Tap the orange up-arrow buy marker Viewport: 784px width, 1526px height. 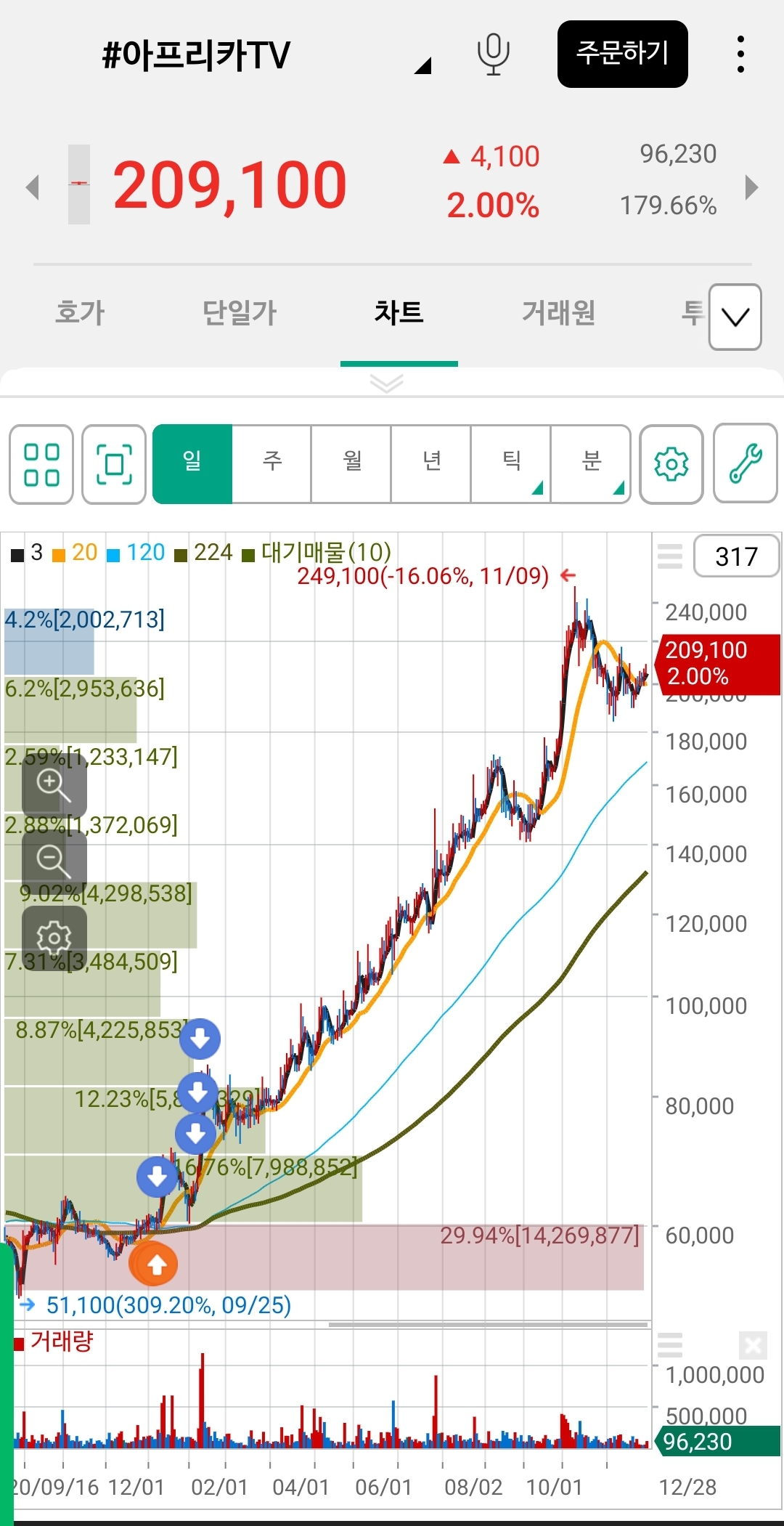[156, 1265]
